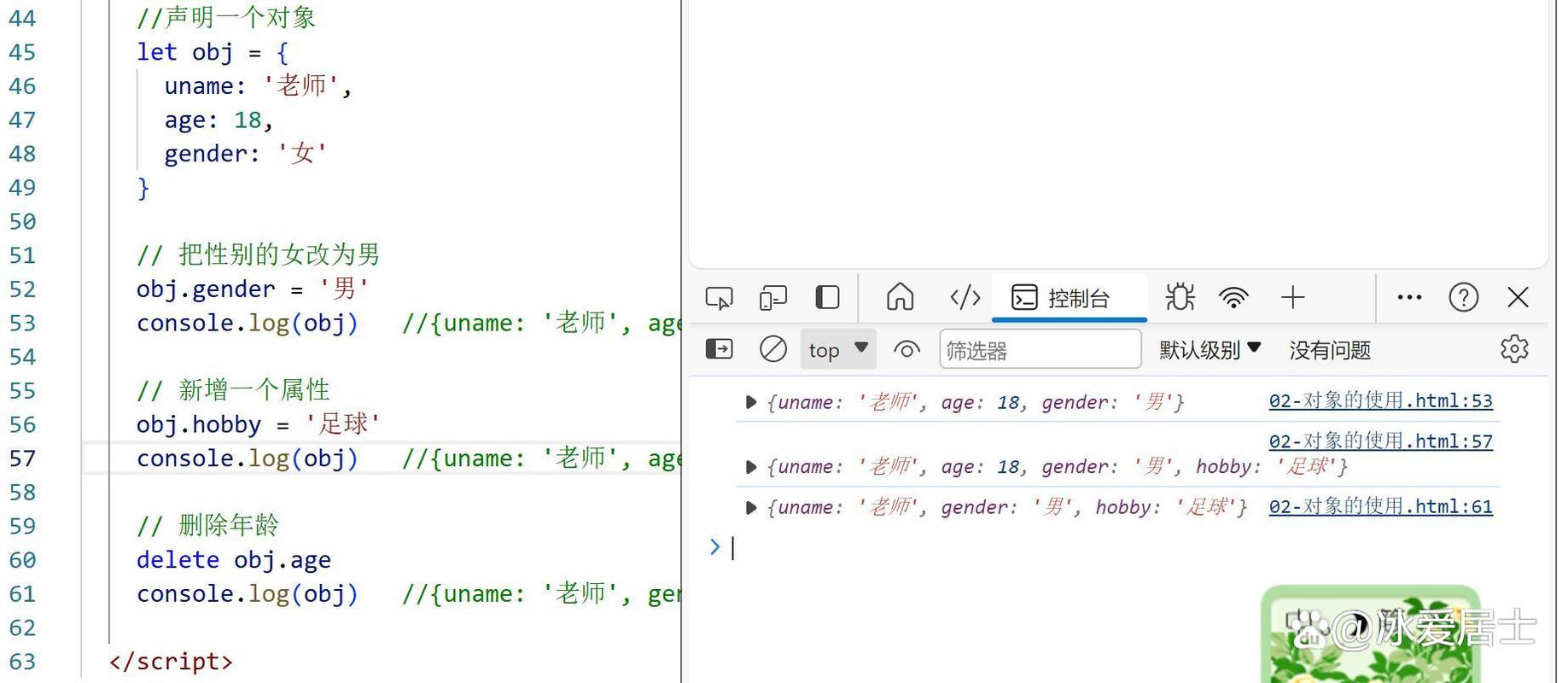
Task: Toggle device emulation mode
Action: tap(772, 298)
